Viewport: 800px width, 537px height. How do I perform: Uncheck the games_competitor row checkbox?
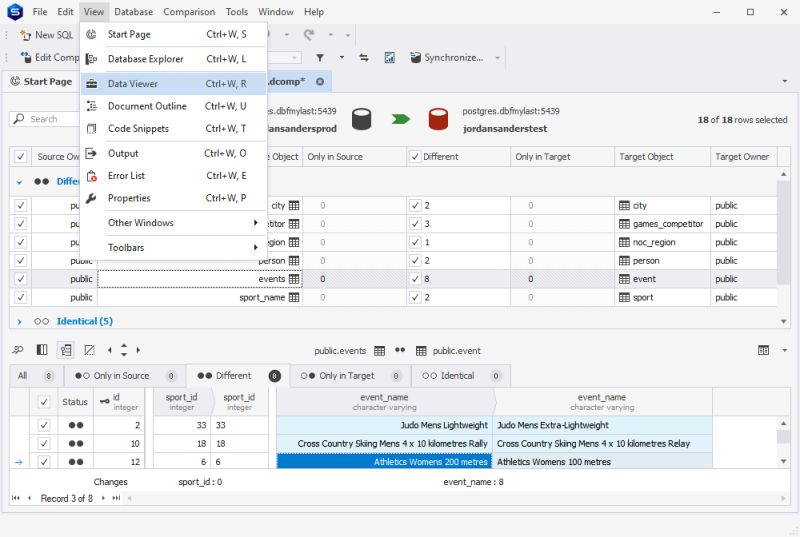pos(20,224)
